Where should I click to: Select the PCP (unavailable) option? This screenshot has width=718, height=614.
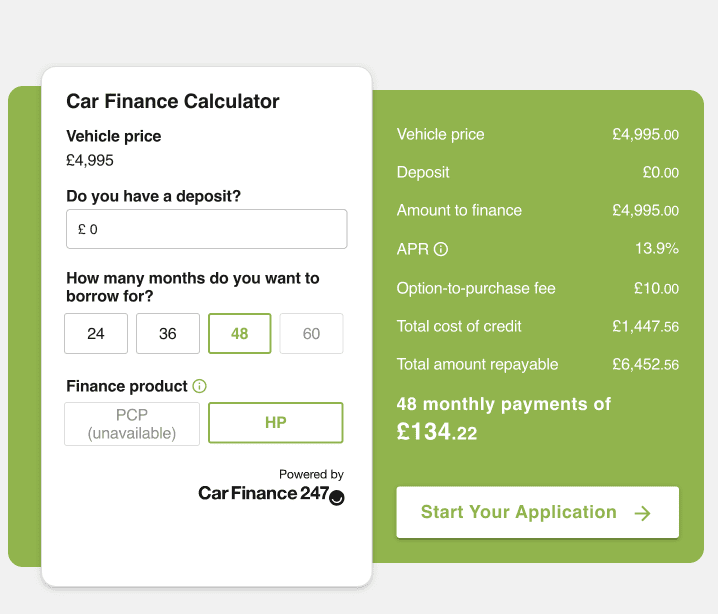point(132,424)
